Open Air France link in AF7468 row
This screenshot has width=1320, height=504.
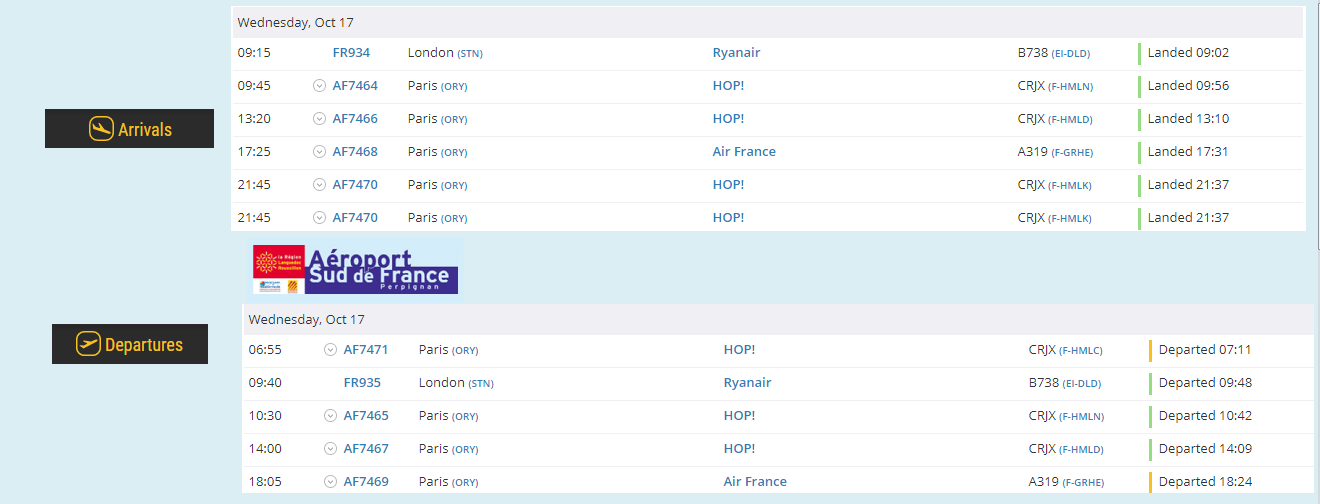point(744,152)
